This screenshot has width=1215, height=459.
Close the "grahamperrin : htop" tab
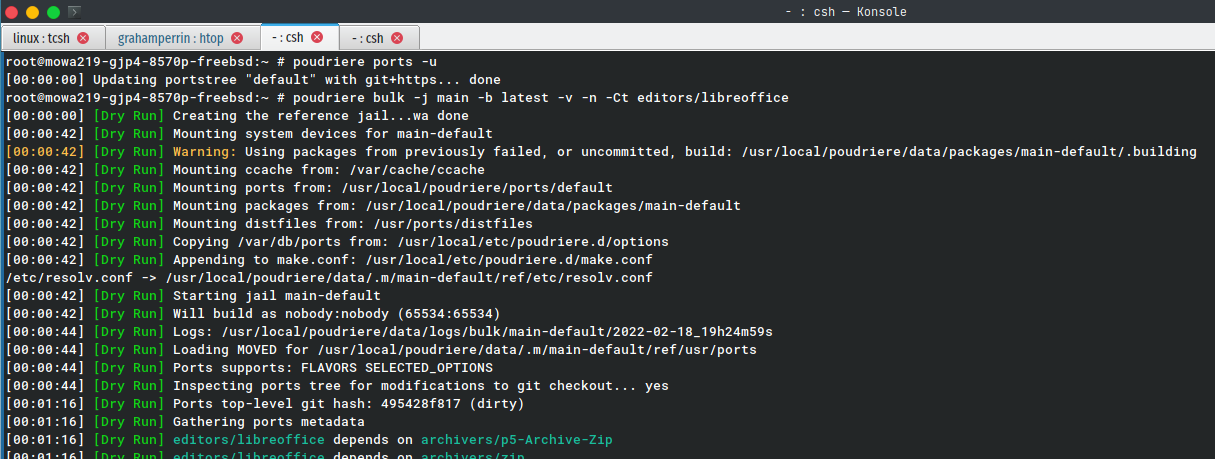(x=237, y=38)
